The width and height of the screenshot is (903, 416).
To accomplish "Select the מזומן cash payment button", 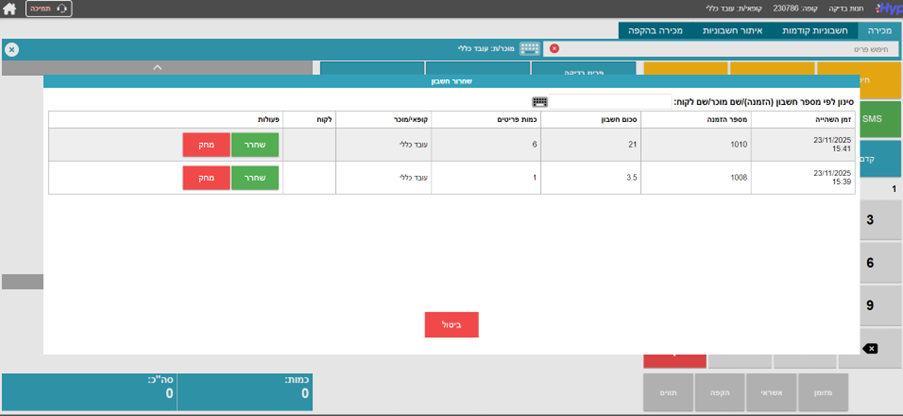I will pos(823,393).
